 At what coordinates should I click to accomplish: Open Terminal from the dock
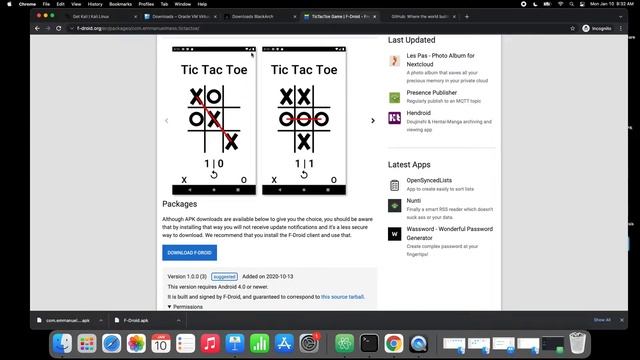(x=369, y=343)
